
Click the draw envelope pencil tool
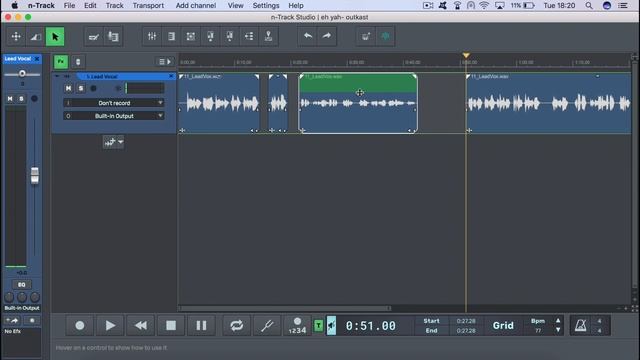93,37
